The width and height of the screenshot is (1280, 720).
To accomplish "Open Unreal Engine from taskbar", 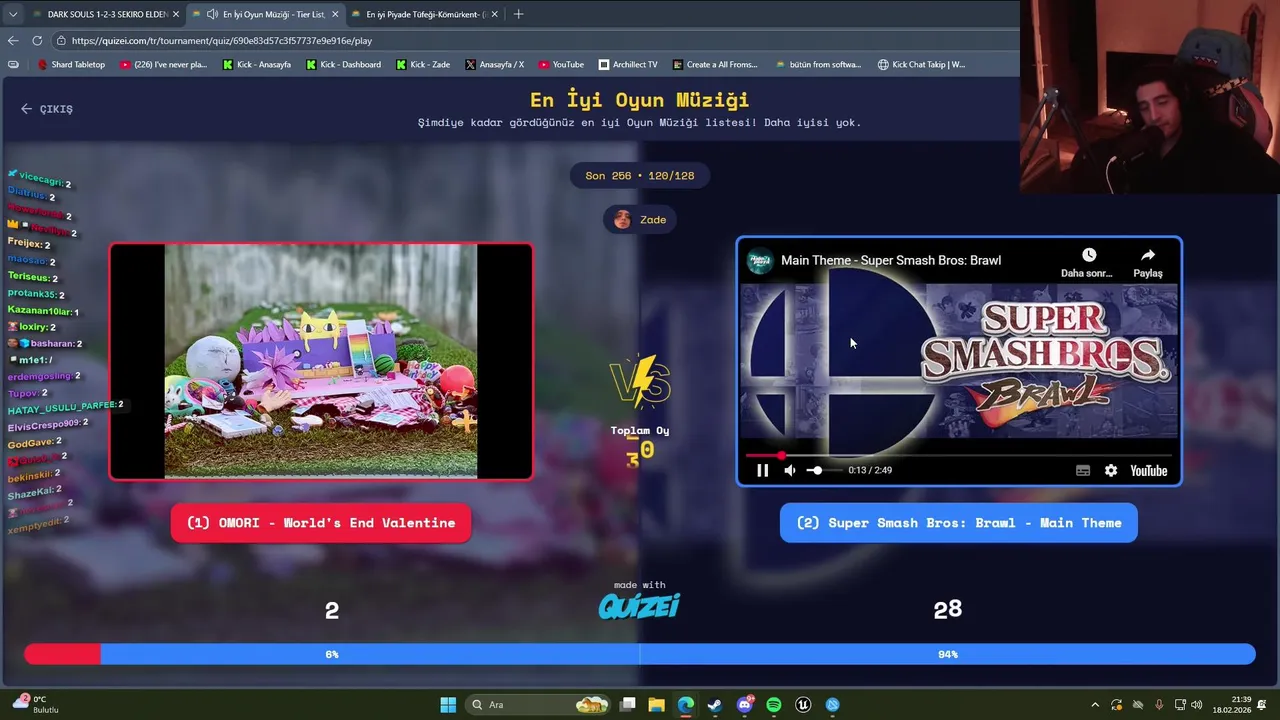I will pyautogui.click(x=803, y=704).
